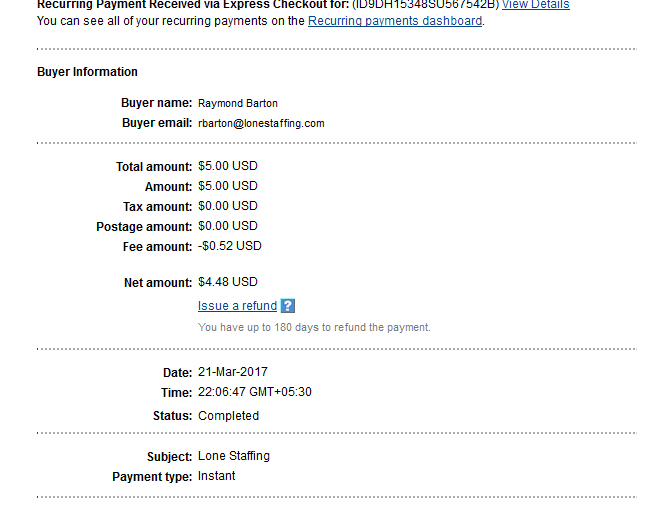Viewport: 664px width, 513px height.
Task: Click the Postage amount label
Action: point(143,227)
